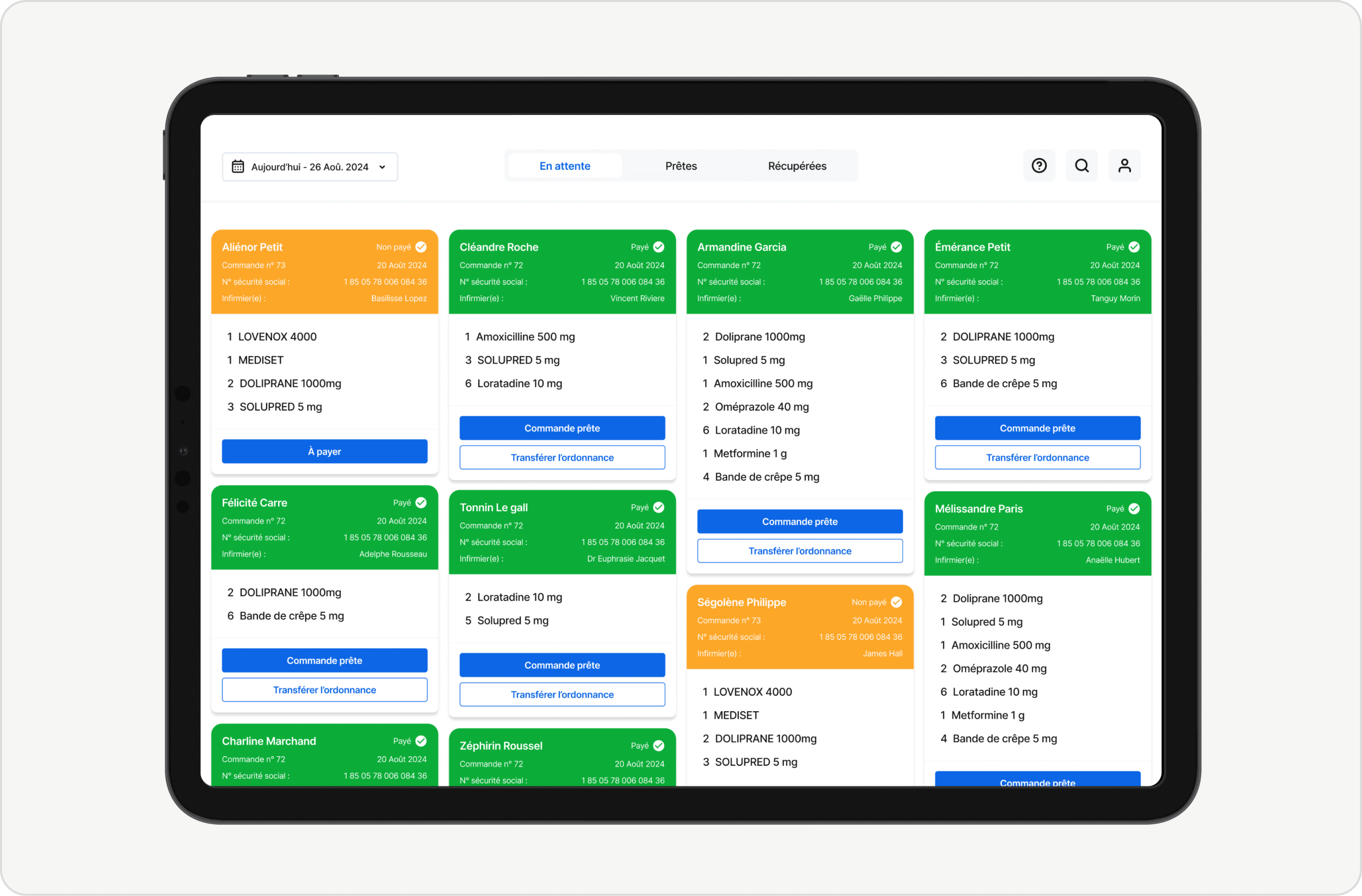Open Émérance Petit patient name
The image size is (1362, 896).
tap(972, 247)
